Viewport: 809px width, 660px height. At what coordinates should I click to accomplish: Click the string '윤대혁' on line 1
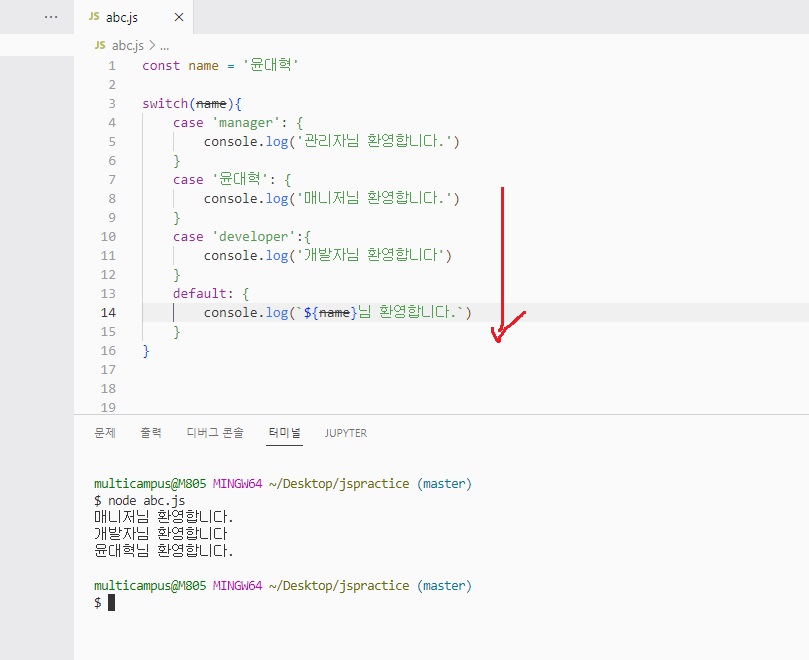point(270,65)
